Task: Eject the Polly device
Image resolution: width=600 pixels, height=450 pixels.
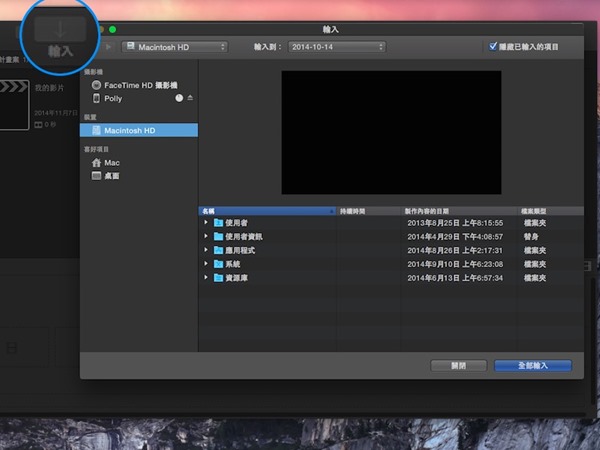Action: point(190,98)
